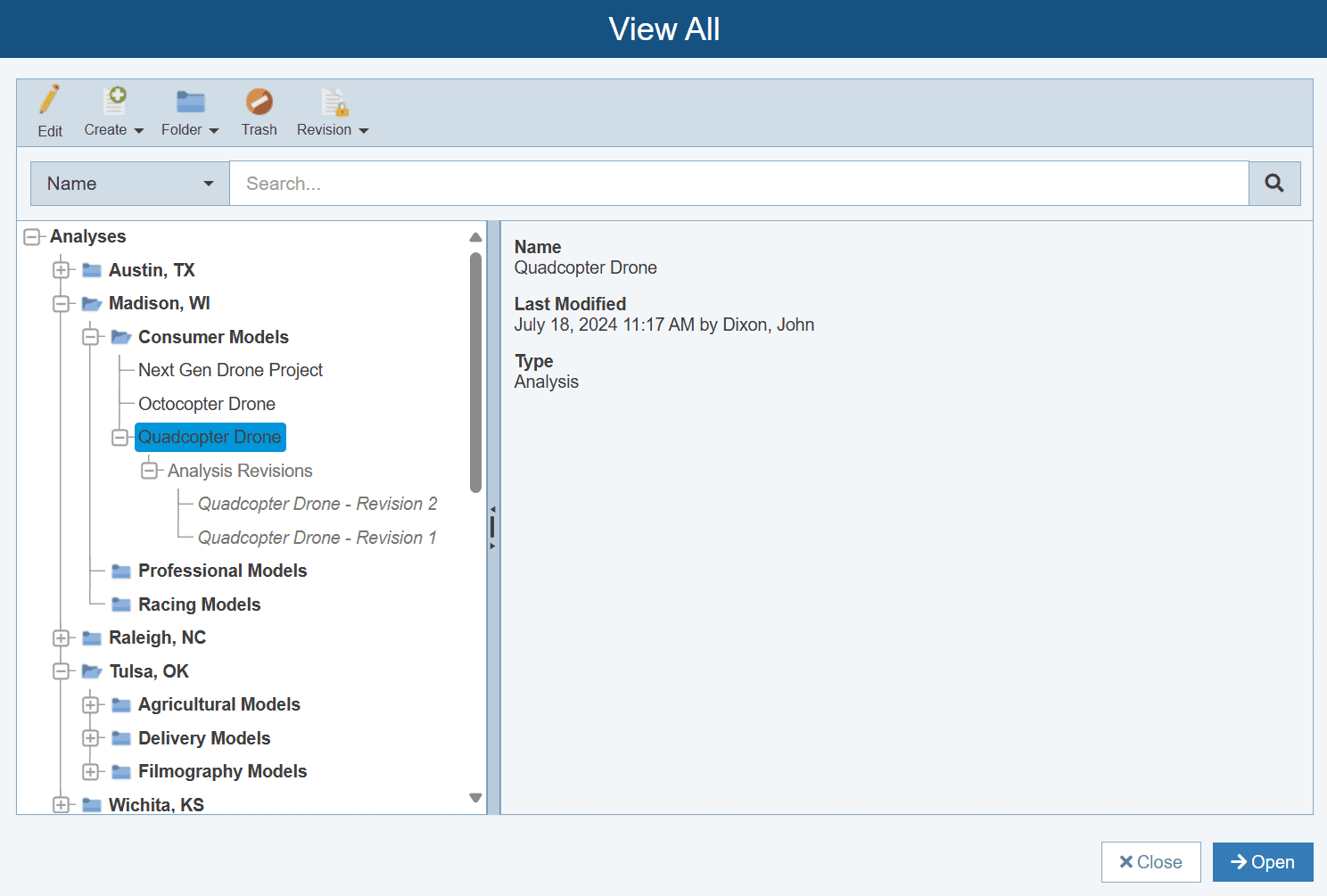Select the Octocopter Drone analysis
The height and width of the screenshot is (896, 1327).
tap(207, 404)
